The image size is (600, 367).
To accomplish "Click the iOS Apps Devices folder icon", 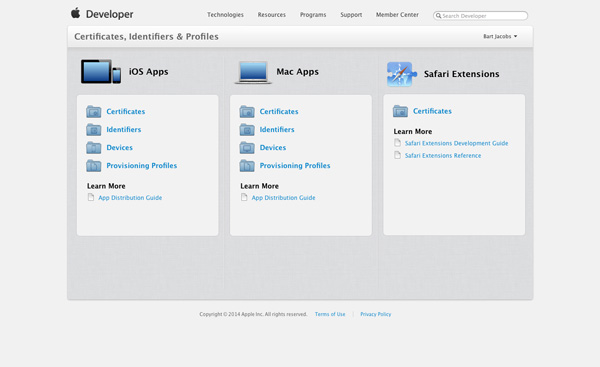I will point(93,147).
